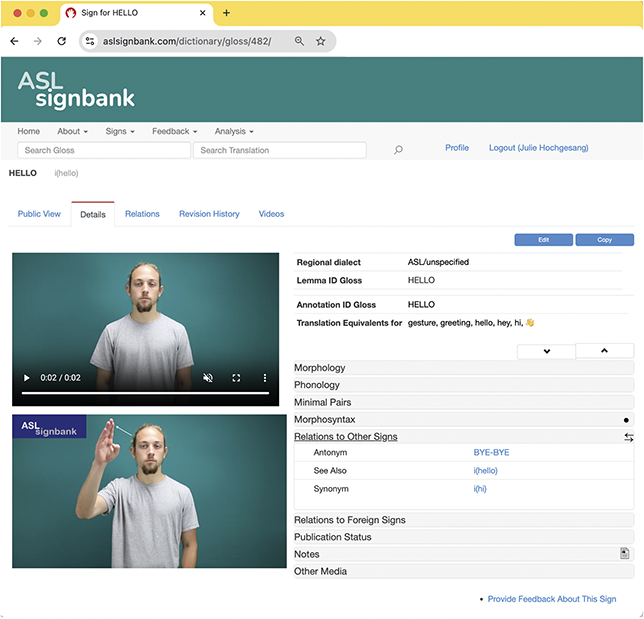The height and width of the screenshot is (619, 644).
Task: Open the BYE-BYE antonym link
Action: coord(491,453)
